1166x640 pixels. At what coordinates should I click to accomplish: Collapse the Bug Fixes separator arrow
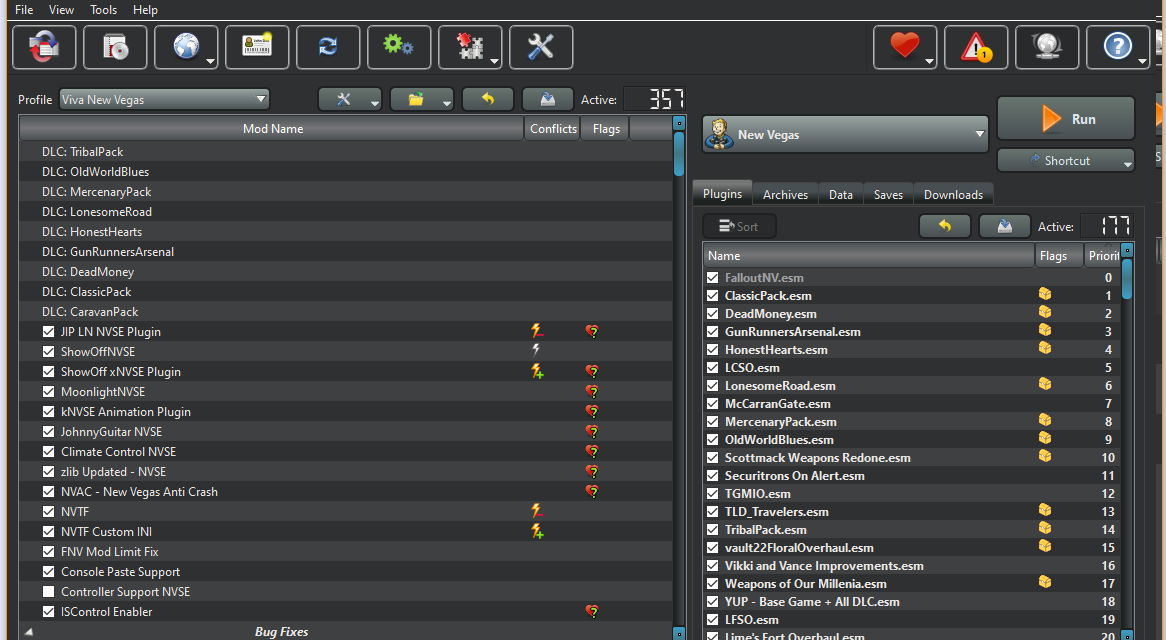(x=29, y=632)
